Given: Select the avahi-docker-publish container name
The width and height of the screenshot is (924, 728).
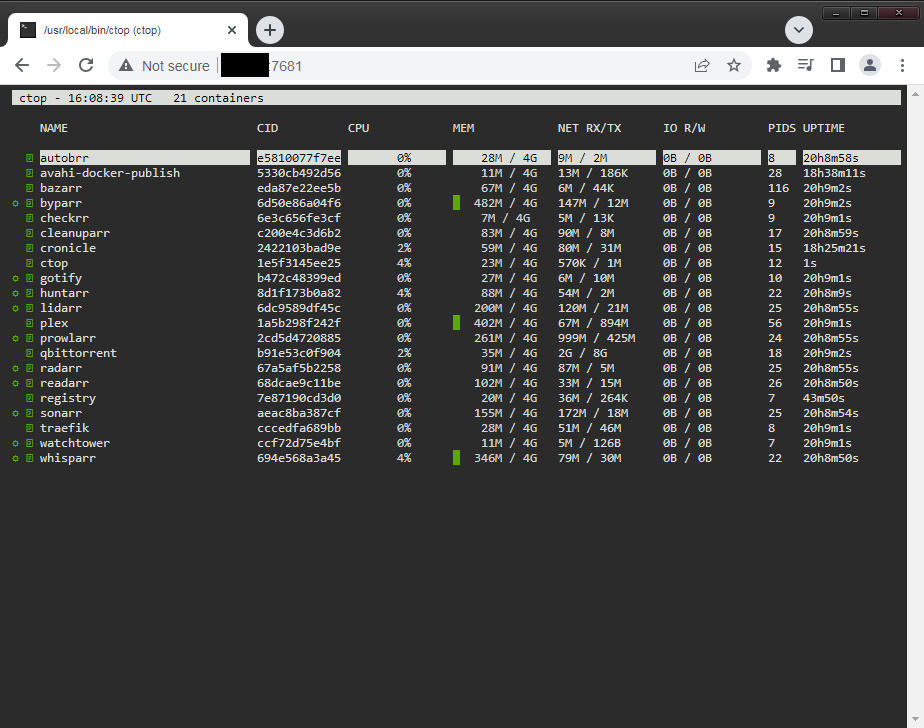Looking at the screenshot, I should (x=110, y=173).
